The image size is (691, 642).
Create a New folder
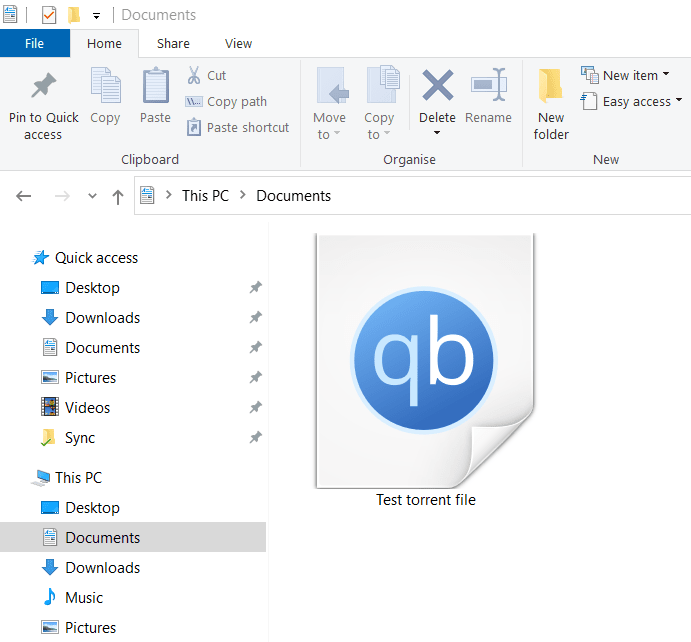pyautogui.click(x=551, y=104)
